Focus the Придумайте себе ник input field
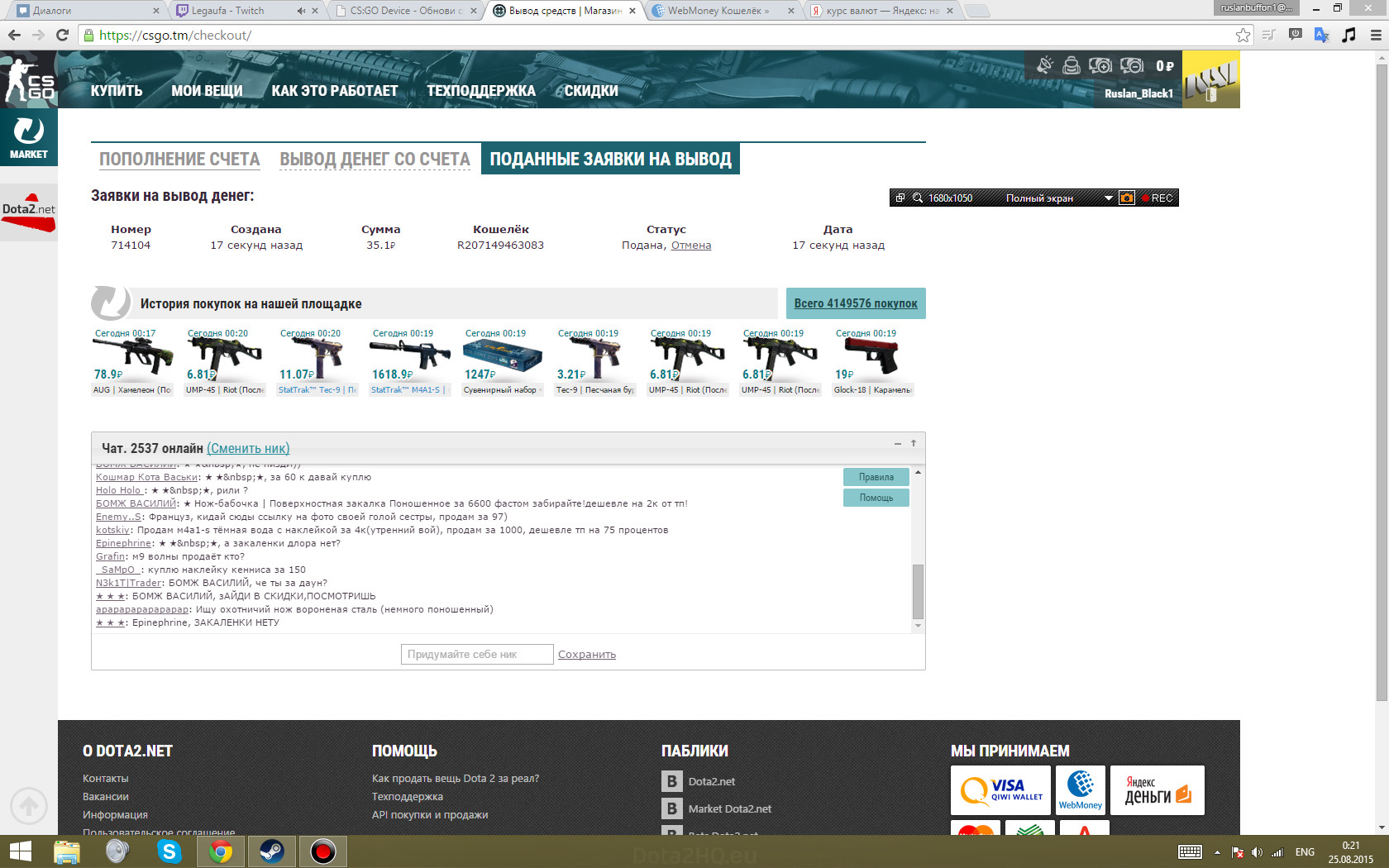 [477, 654]
